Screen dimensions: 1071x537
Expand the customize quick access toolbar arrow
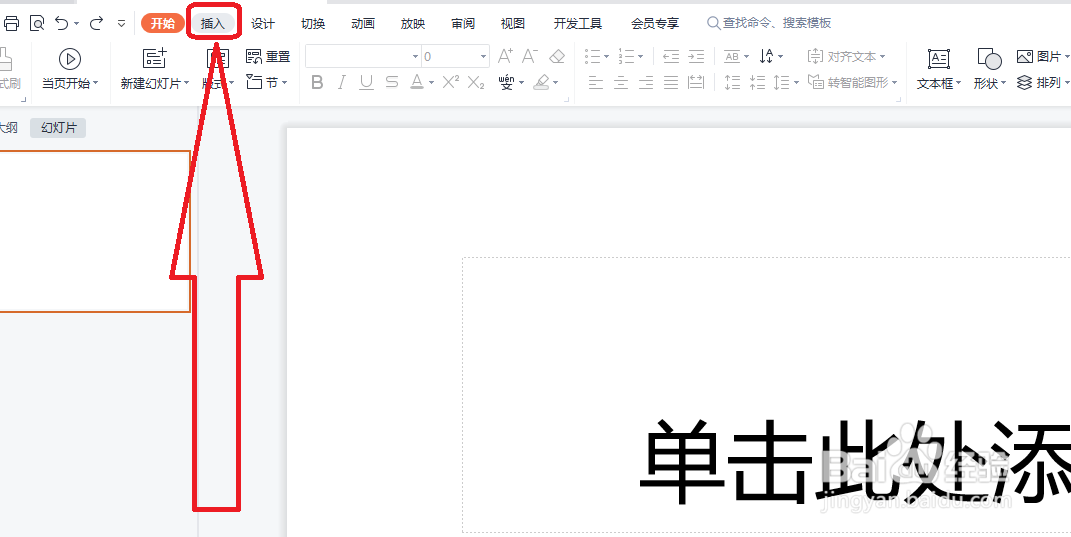[122, 23]
